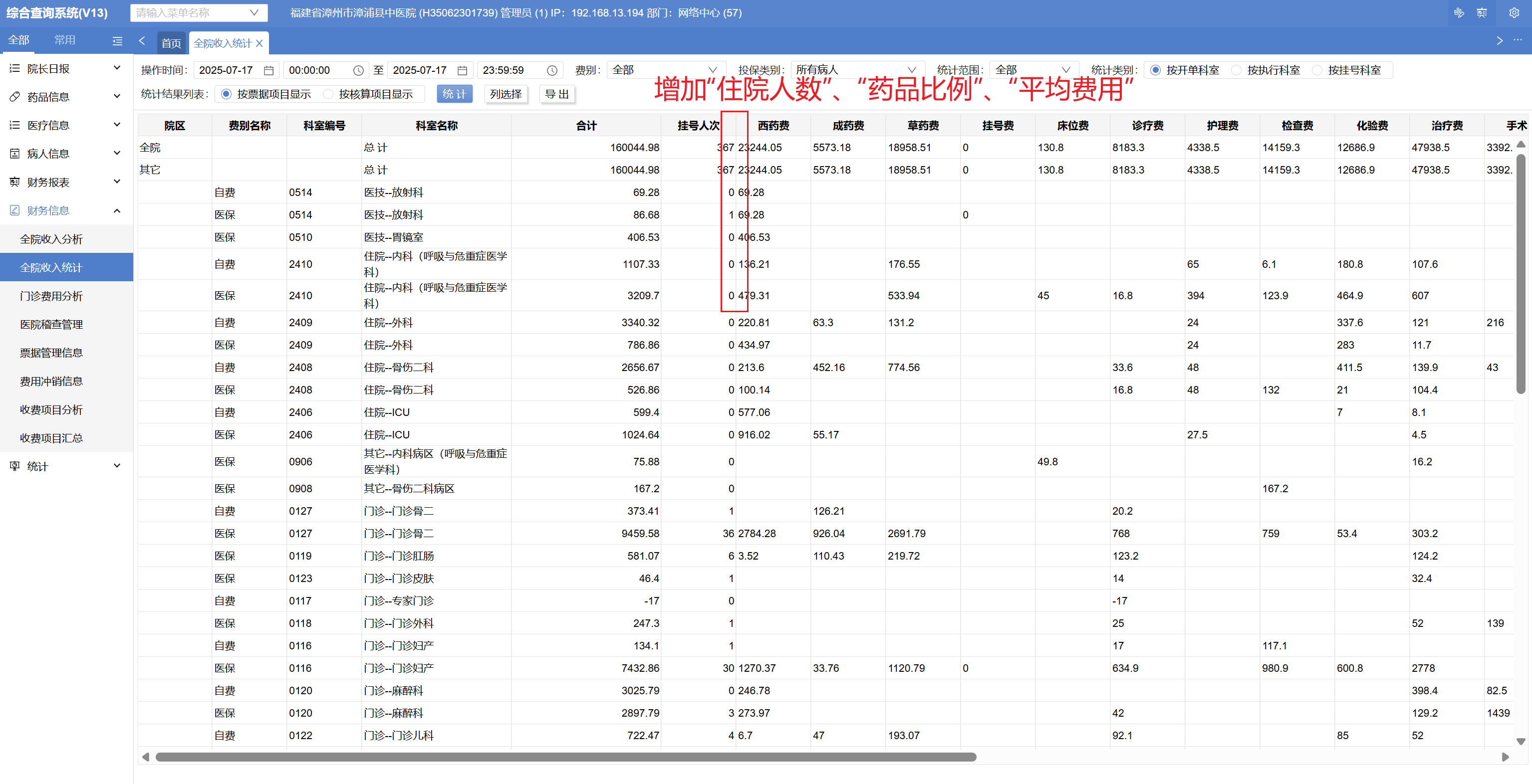Switch to the 首页 tab

click(x=171, y=43)
